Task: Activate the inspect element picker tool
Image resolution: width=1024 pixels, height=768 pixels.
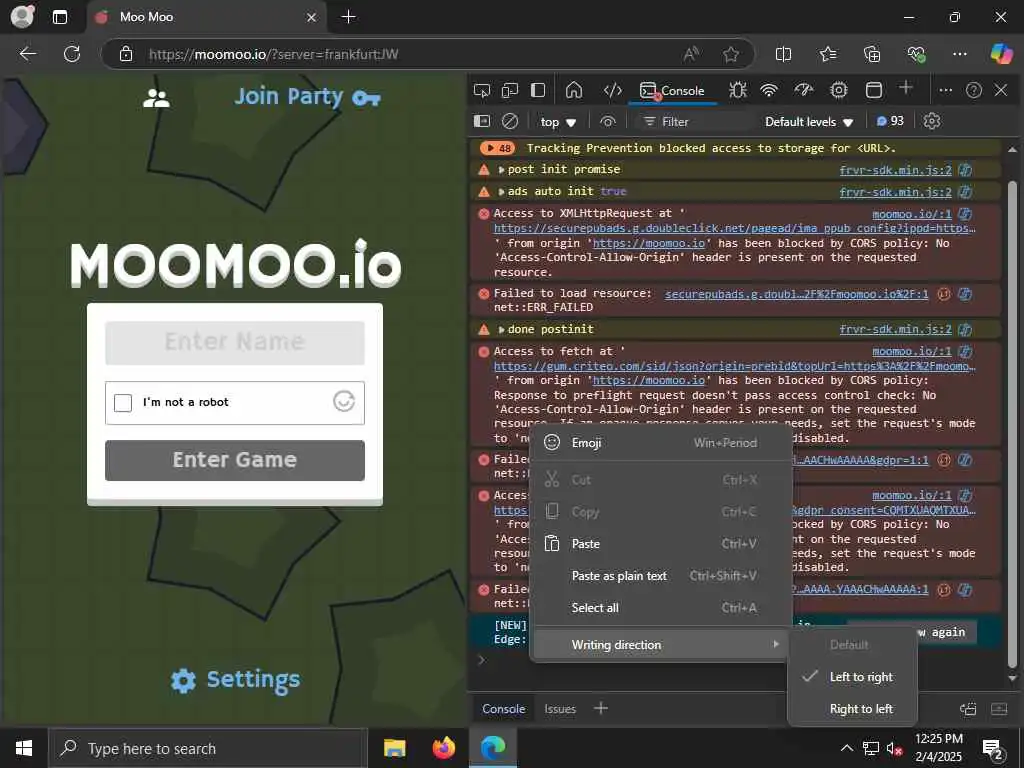Action: (482, 90)
